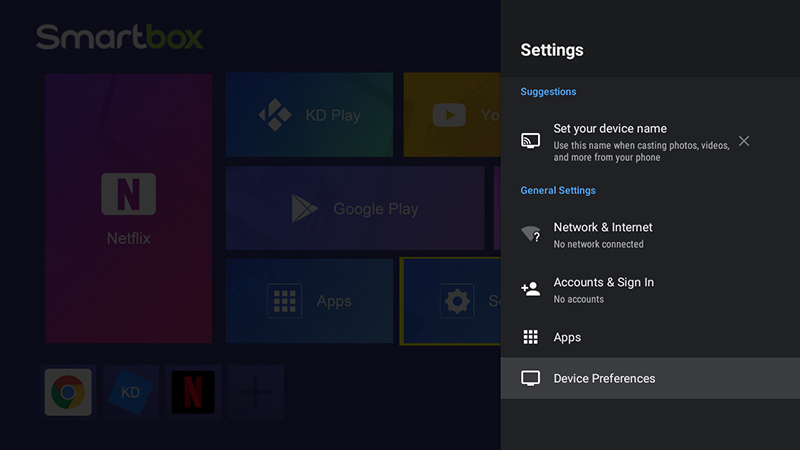800x450 pixels.
Task: Click the Smartbox logo
Action: coord(119,37)
